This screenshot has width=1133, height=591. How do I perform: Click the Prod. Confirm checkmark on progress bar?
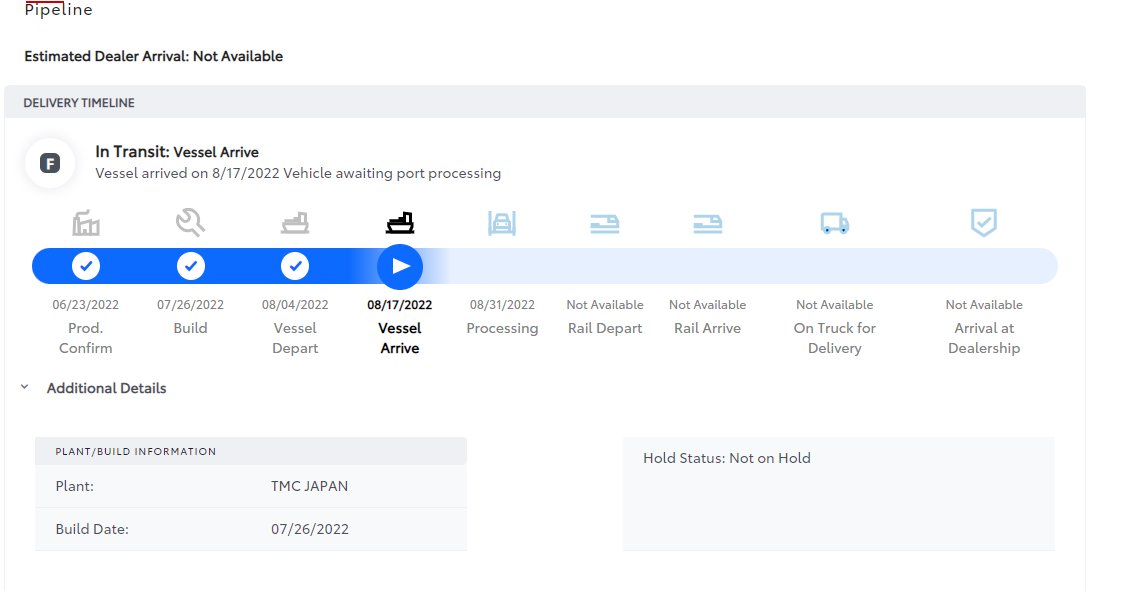coord(86,266)
